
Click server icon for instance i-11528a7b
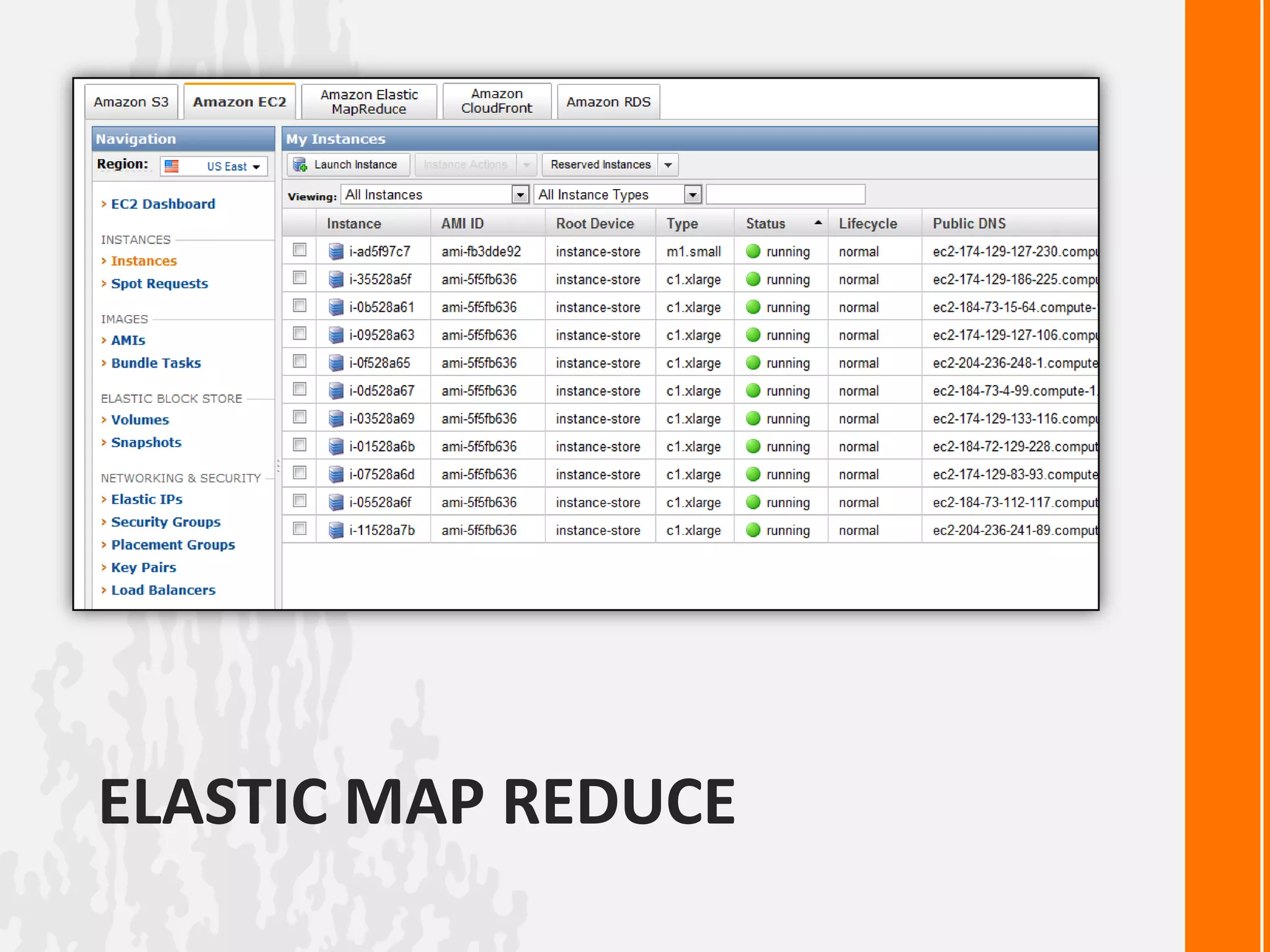[x=336, y=530]
